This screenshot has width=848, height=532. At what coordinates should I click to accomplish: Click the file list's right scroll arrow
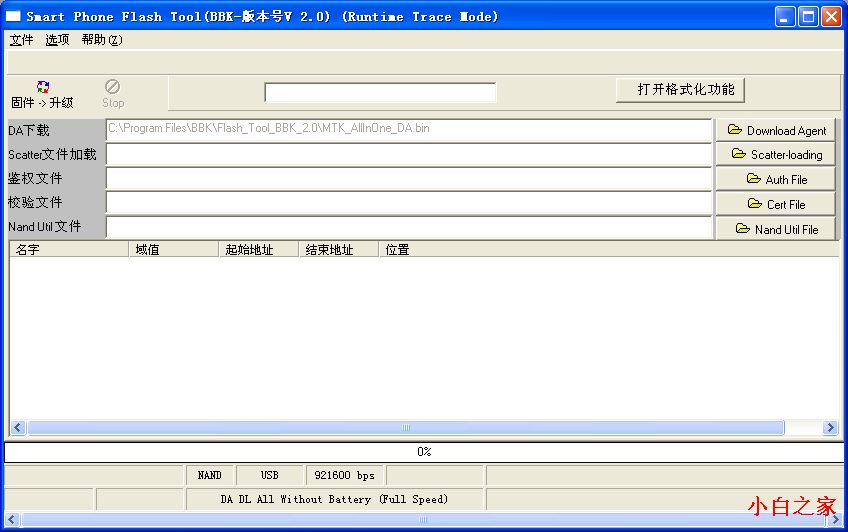(830, 428)
